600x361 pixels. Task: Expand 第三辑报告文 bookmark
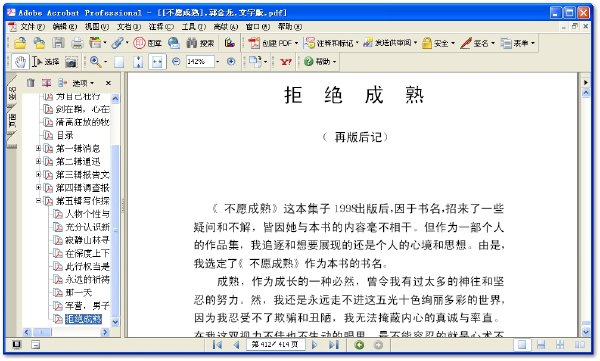pos(38,175)
